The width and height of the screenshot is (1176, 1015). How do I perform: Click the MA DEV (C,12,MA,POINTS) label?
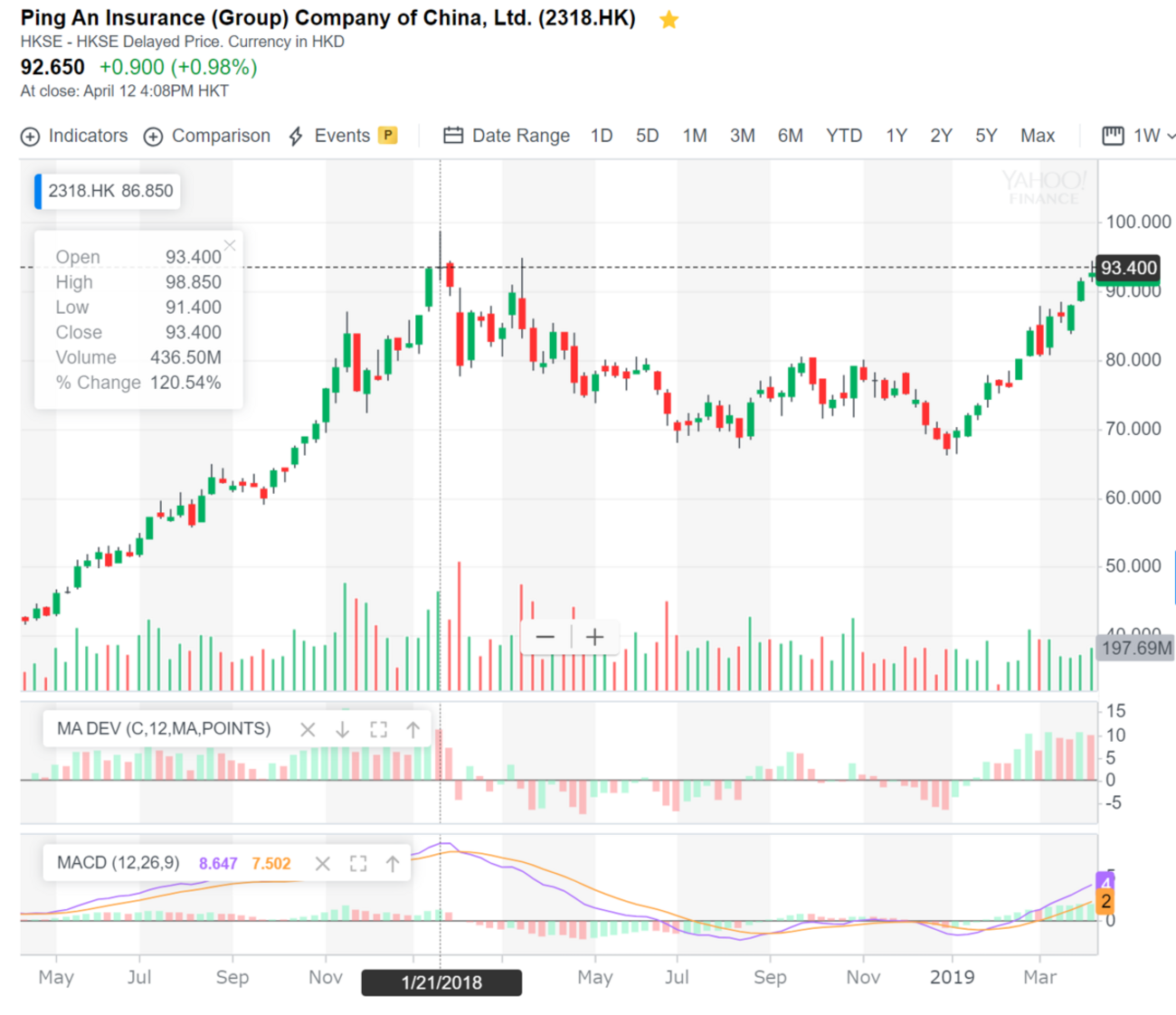[164, 729]
